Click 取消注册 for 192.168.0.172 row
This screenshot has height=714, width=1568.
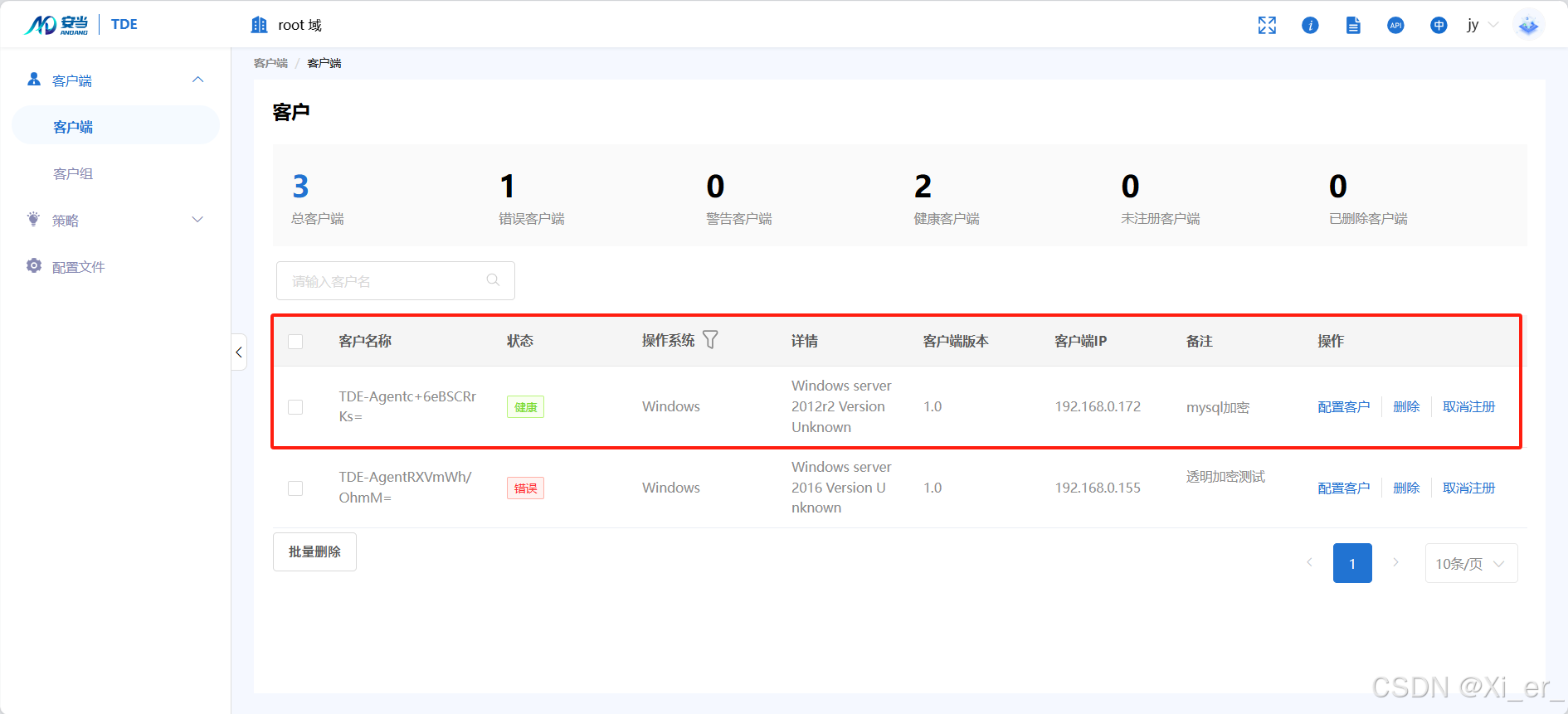pos(1468,407)
